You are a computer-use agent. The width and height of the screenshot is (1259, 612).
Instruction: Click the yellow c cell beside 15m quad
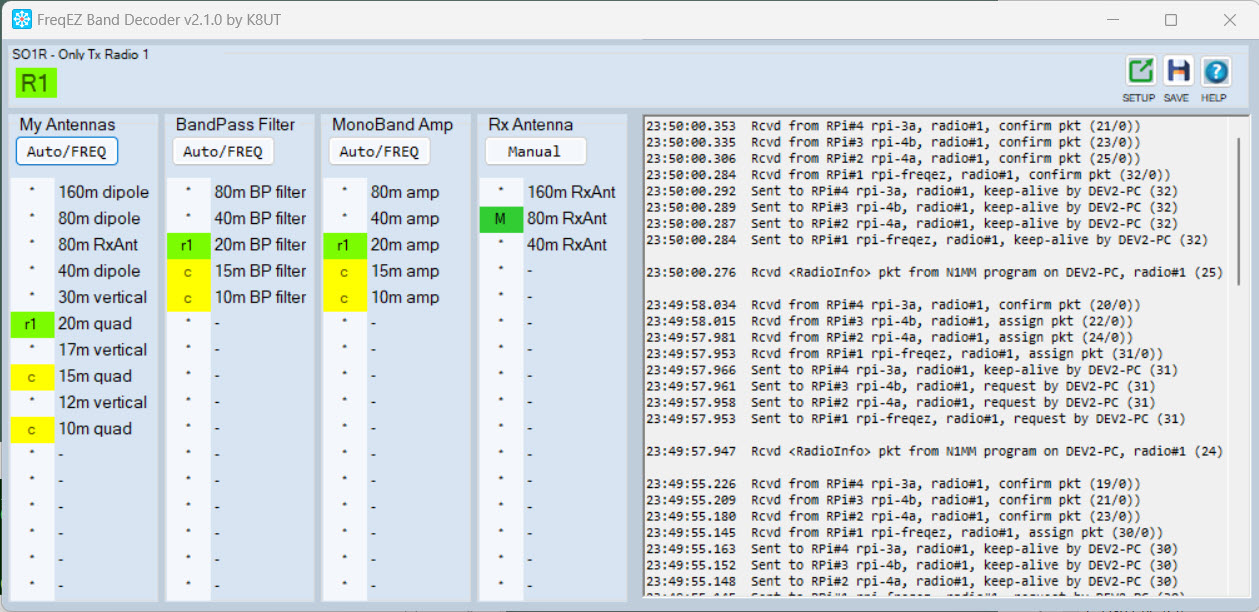(x=31, y=376)
